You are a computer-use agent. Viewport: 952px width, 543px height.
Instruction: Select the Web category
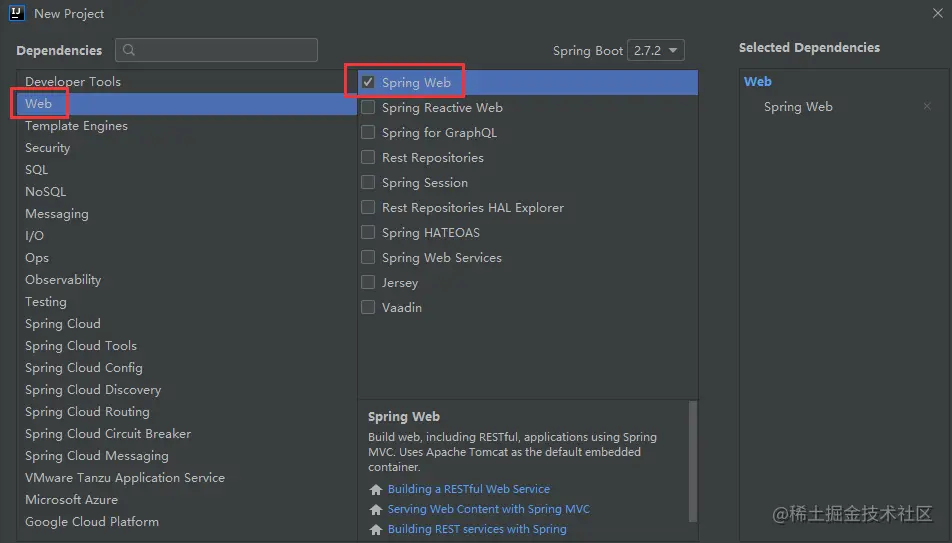[x=186, y=104]
